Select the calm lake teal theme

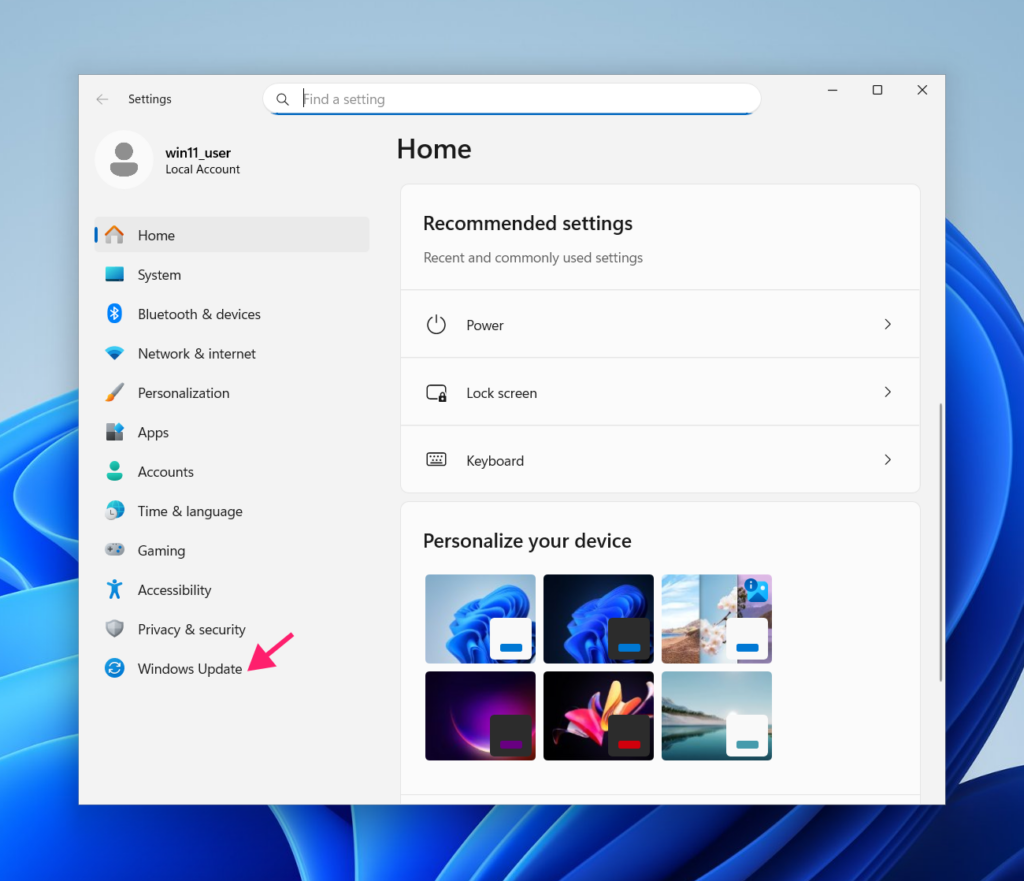pyautogui.click(x=716, y=716)
